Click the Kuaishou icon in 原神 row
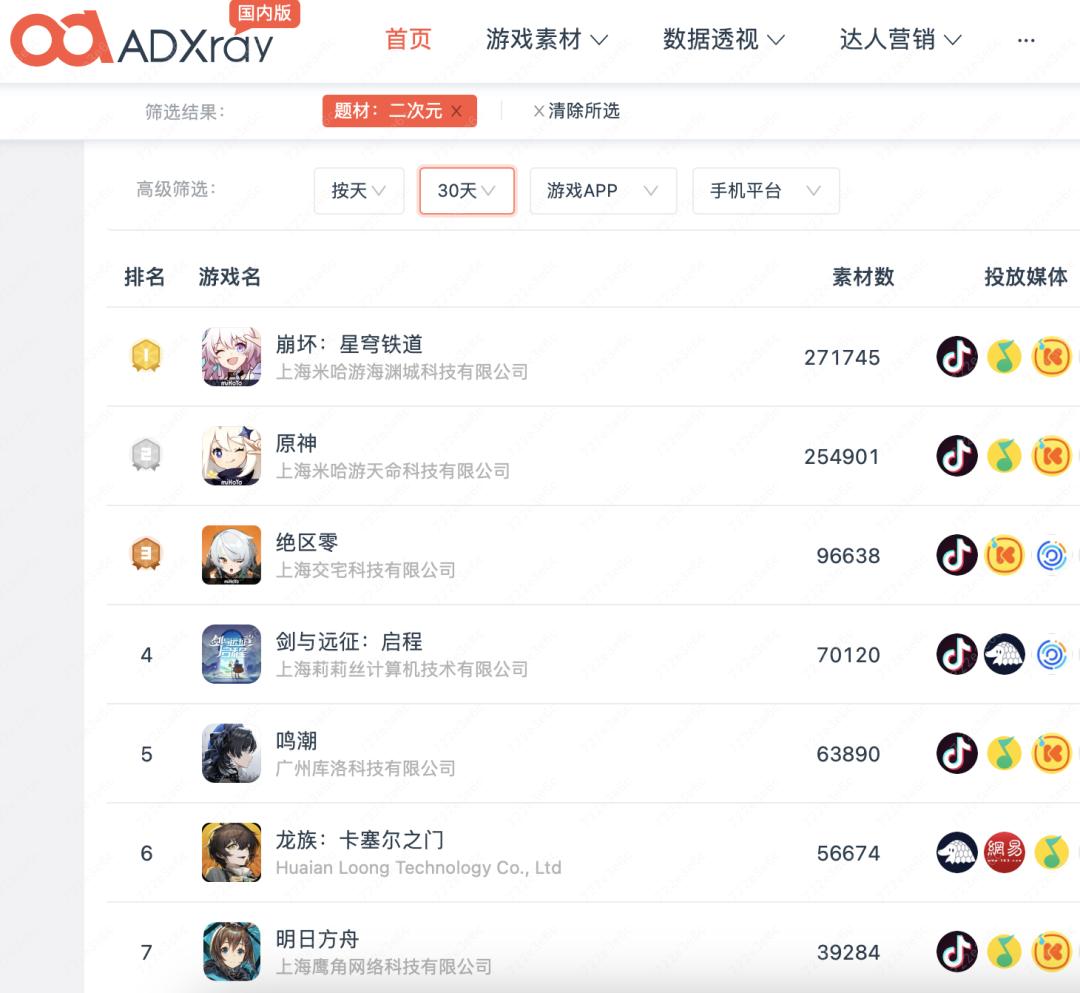This screenshot has height=993, width=1080. 1051,456
